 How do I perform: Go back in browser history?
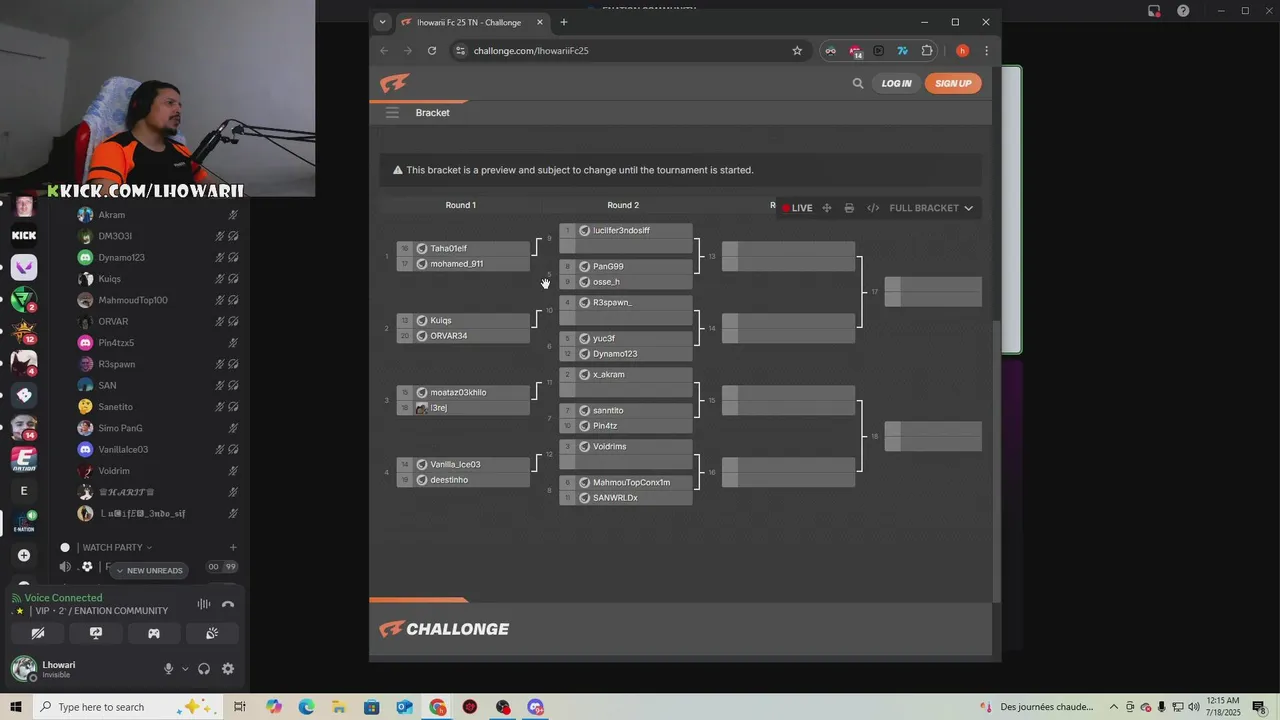click(x=384, y=51)
